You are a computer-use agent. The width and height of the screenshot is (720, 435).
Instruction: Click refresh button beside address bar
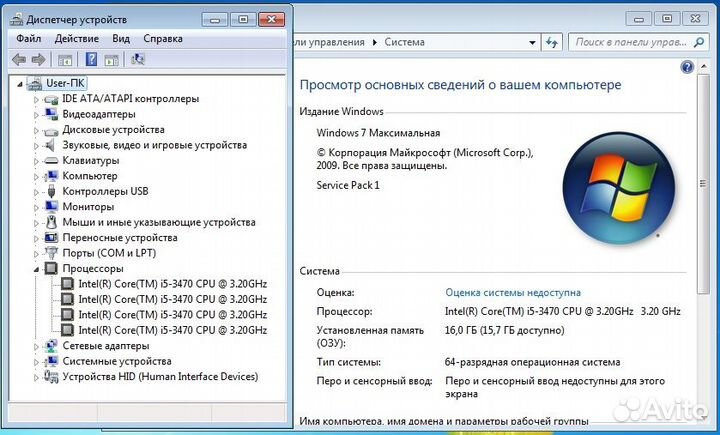tap(551, 43)
